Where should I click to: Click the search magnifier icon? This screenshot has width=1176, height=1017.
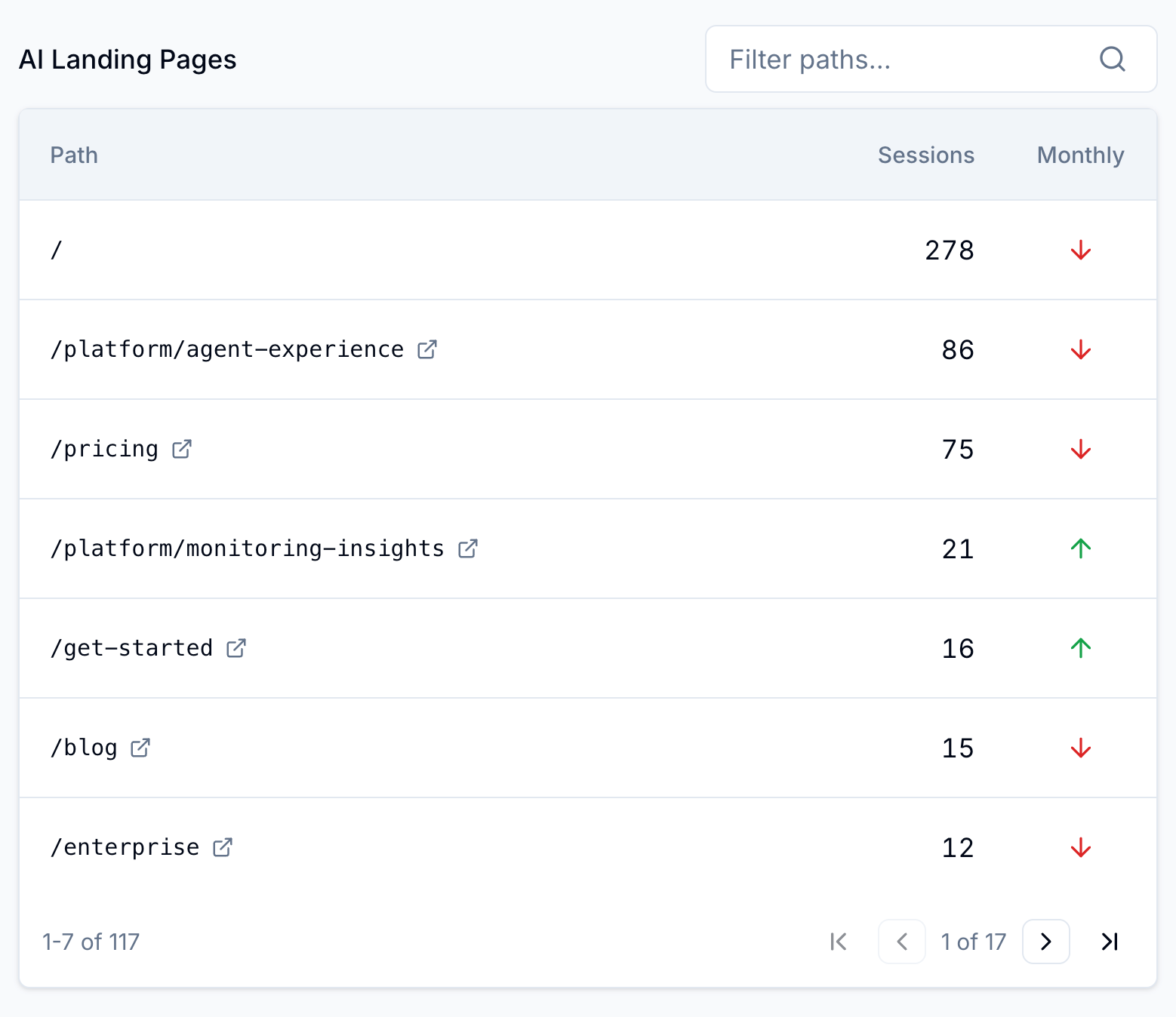1112,59
